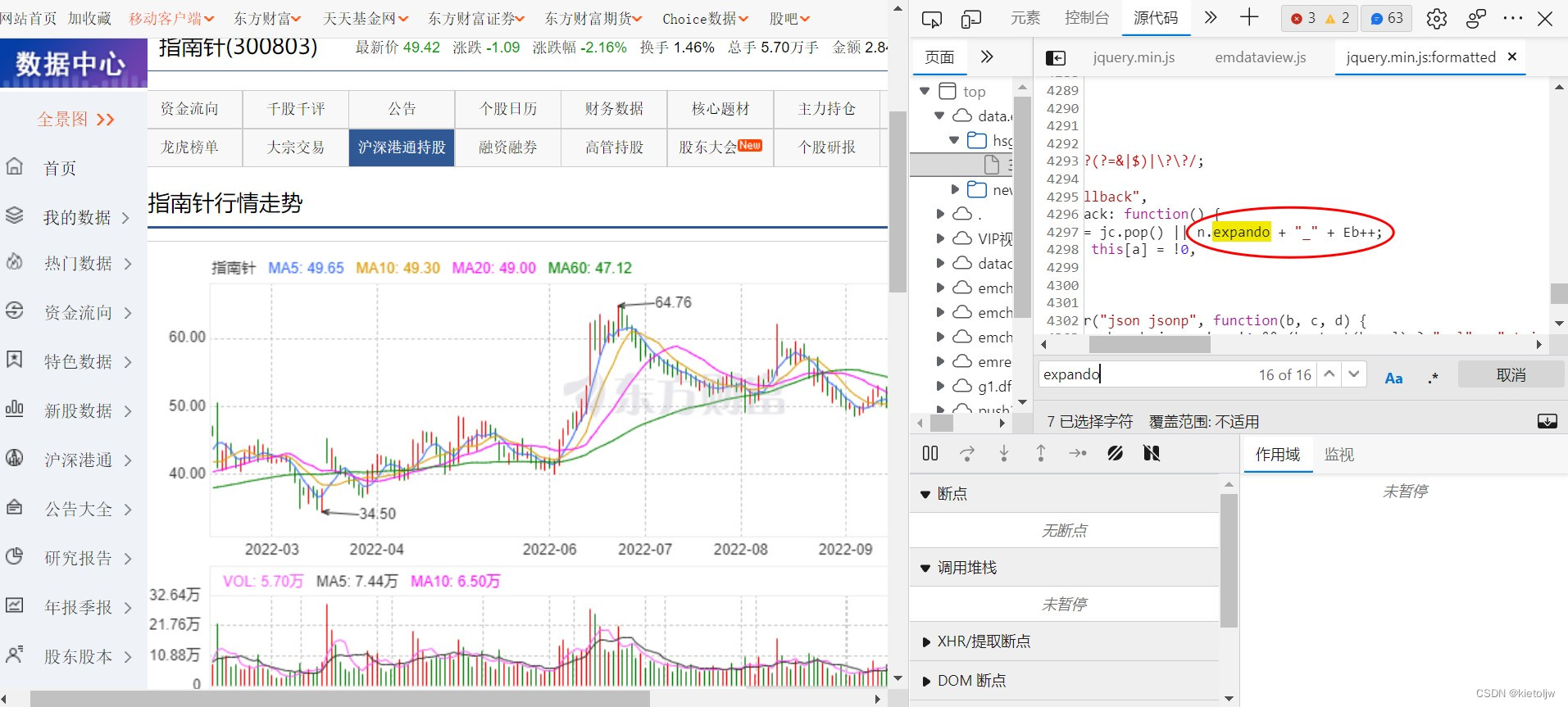Screen dimensions: 1568x707
Task: Click the pause script execution button
Action: 930,453
